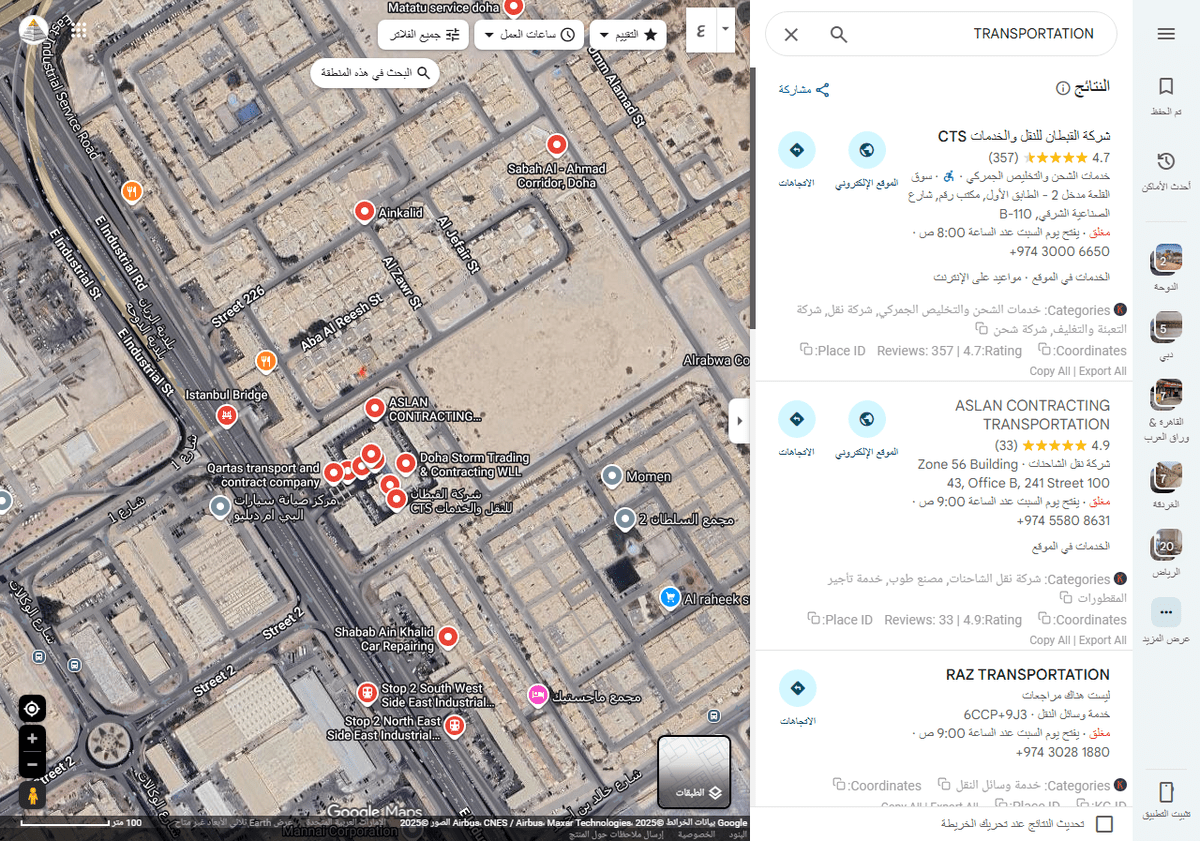Switch map view using الطبقات layers control
This screenshot has height=841, width=1200.
(x=694, y=771)
